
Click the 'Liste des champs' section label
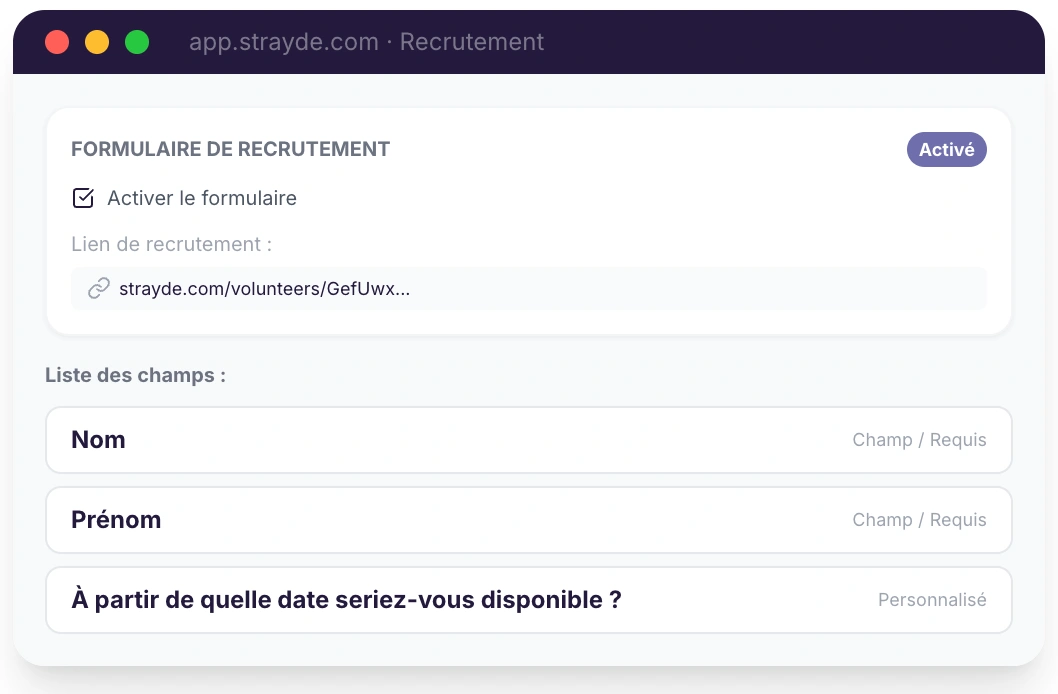[135, 375]
